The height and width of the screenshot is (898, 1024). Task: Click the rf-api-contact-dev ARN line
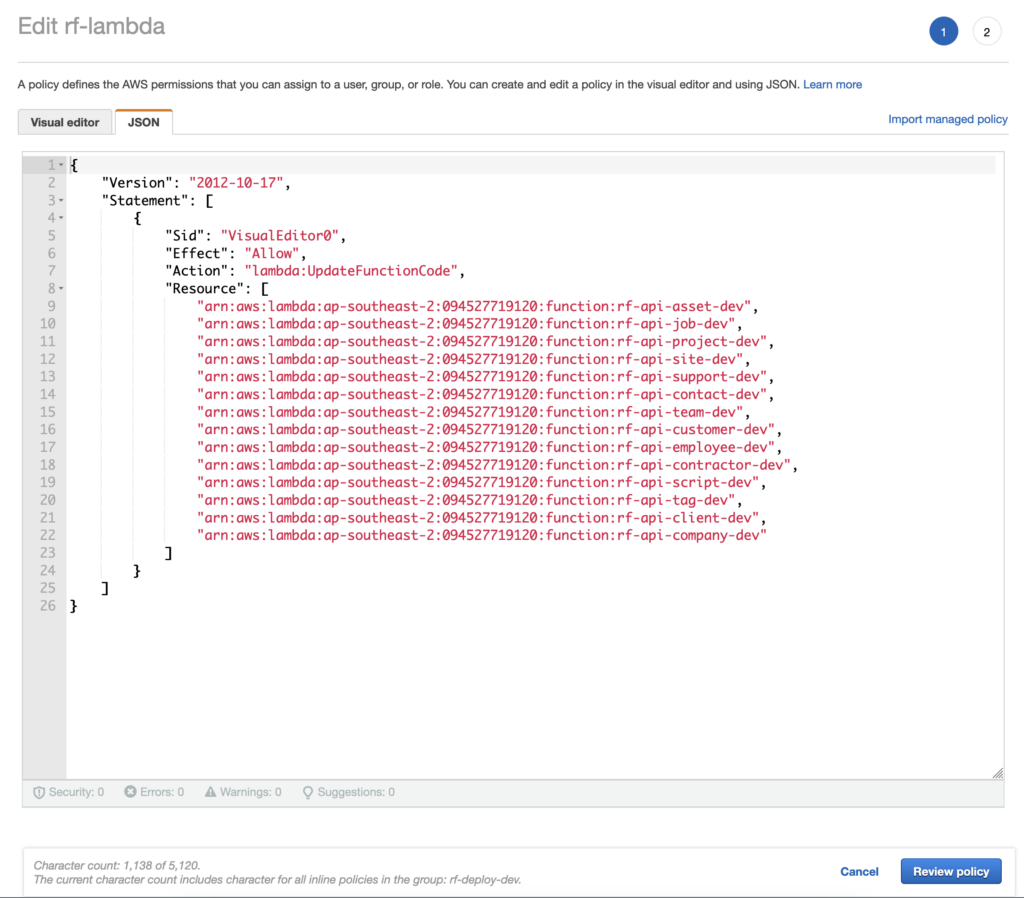click(481, 394)
